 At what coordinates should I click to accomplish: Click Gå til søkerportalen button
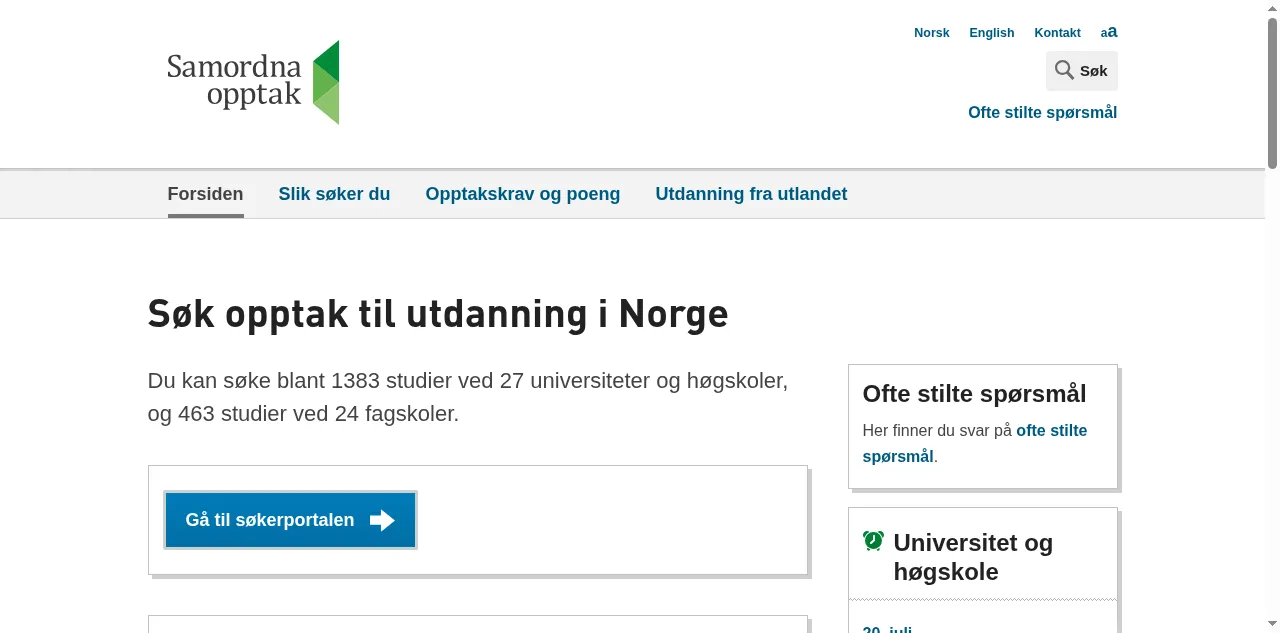[x=290, y=520]
